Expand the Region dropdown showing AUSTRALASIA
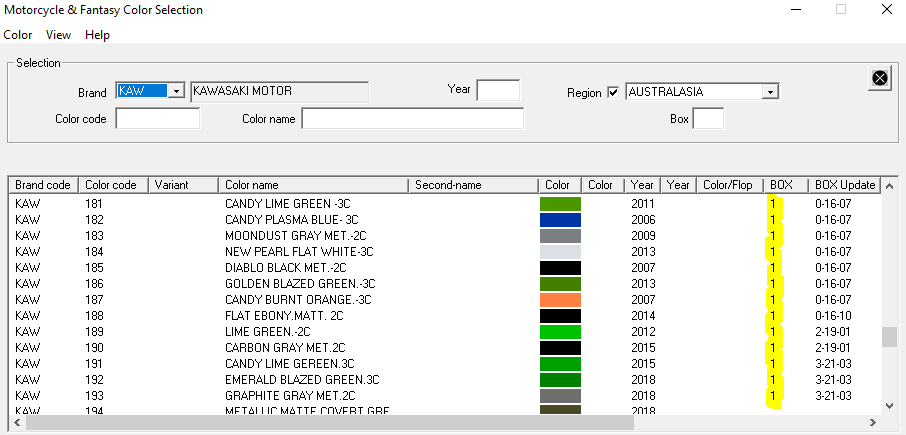906x435 pixels. coord(769,92)
